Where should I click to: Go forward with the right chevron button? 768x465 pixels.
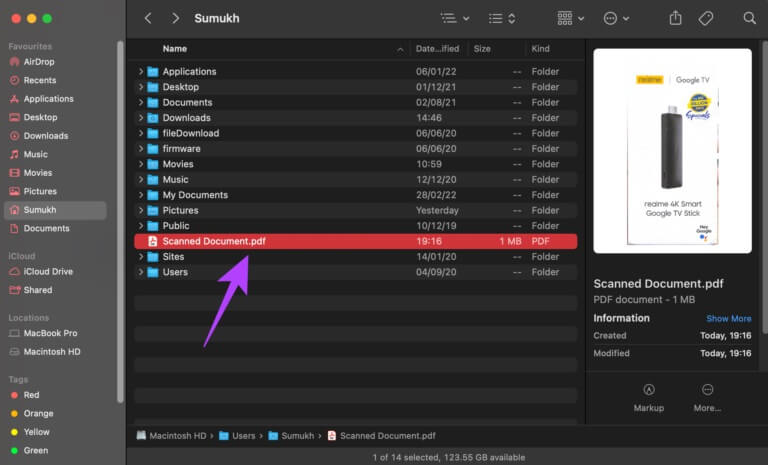tap(175, 19)
